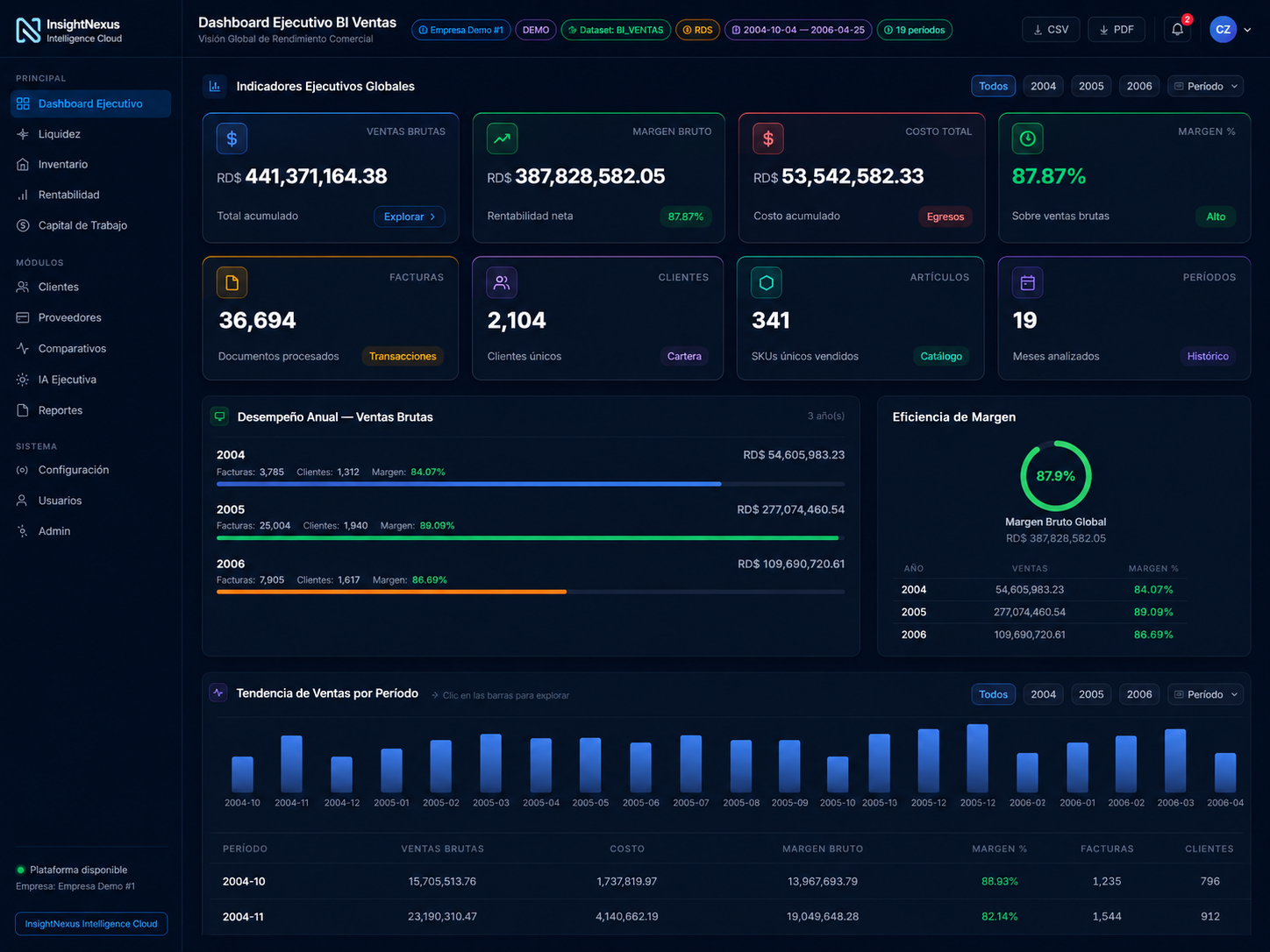1270x952 pixels.
Task: Click the Liquidez sidebar icon
Action: (x=23, y=134)
